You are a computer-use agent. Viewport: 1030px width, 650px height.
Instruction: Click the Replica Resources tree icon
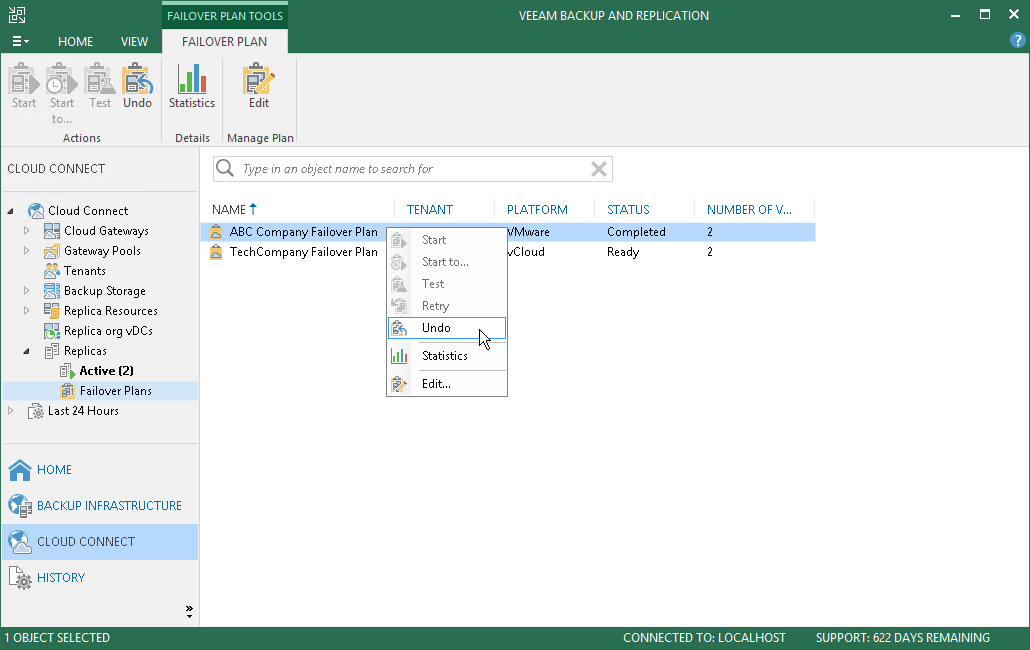52,311
